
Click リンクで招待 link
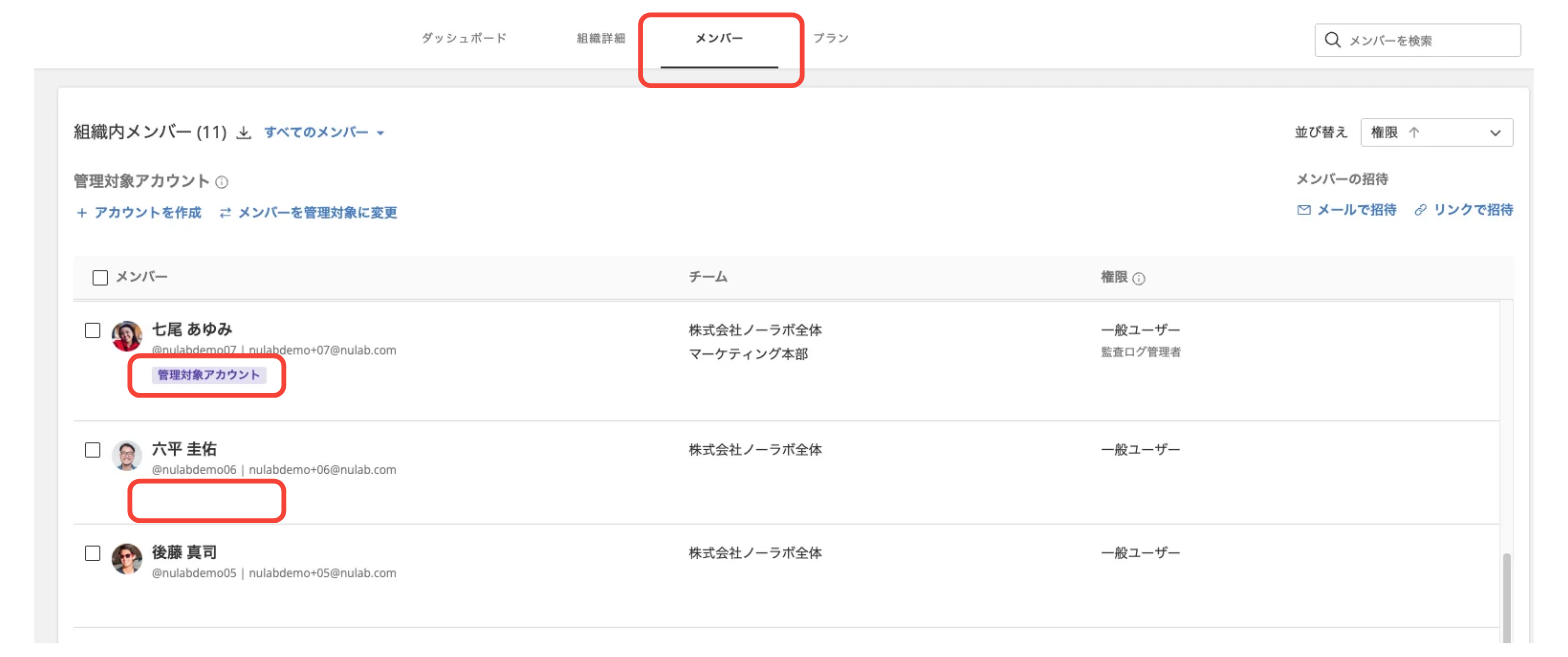(x=1464, y=210)
